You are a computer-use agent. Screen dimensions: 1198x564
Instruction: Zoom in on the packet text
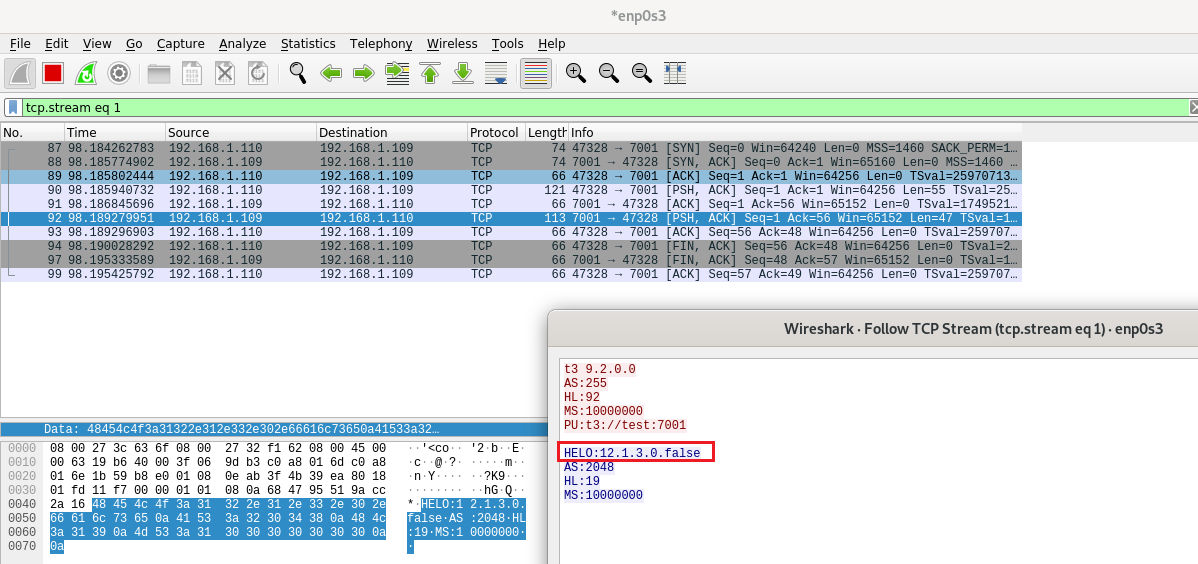click(575, 73)
